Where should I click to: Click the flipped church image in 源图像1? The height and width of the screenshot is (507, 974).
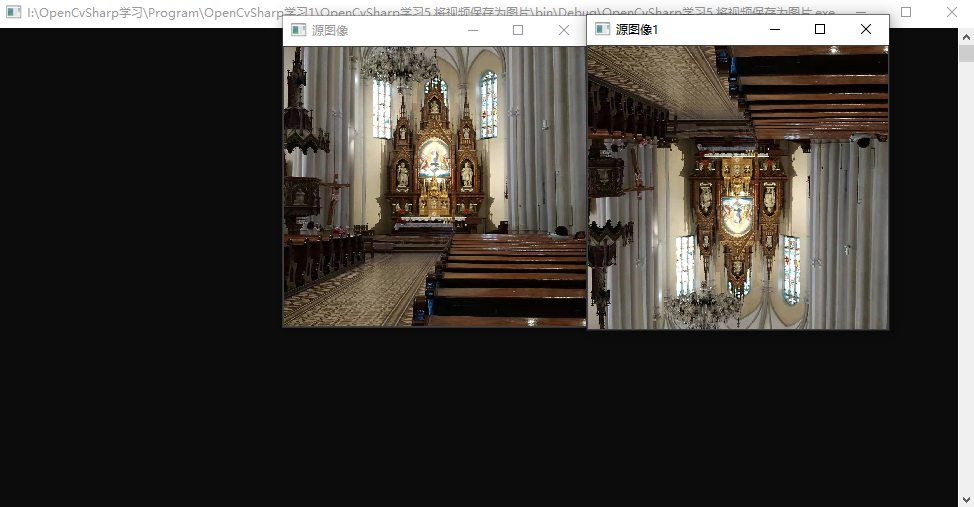click(738, 187)
